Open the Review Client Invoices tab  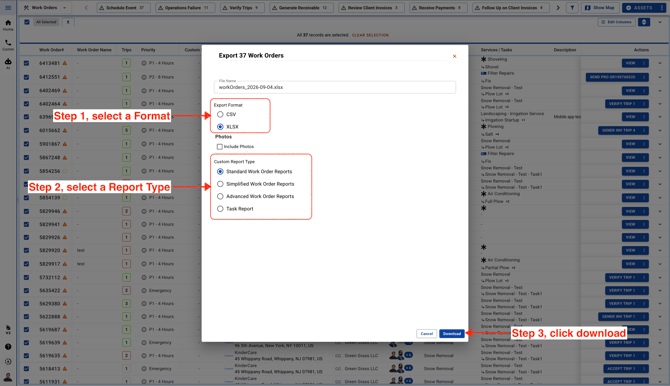[x=371, y=8]
